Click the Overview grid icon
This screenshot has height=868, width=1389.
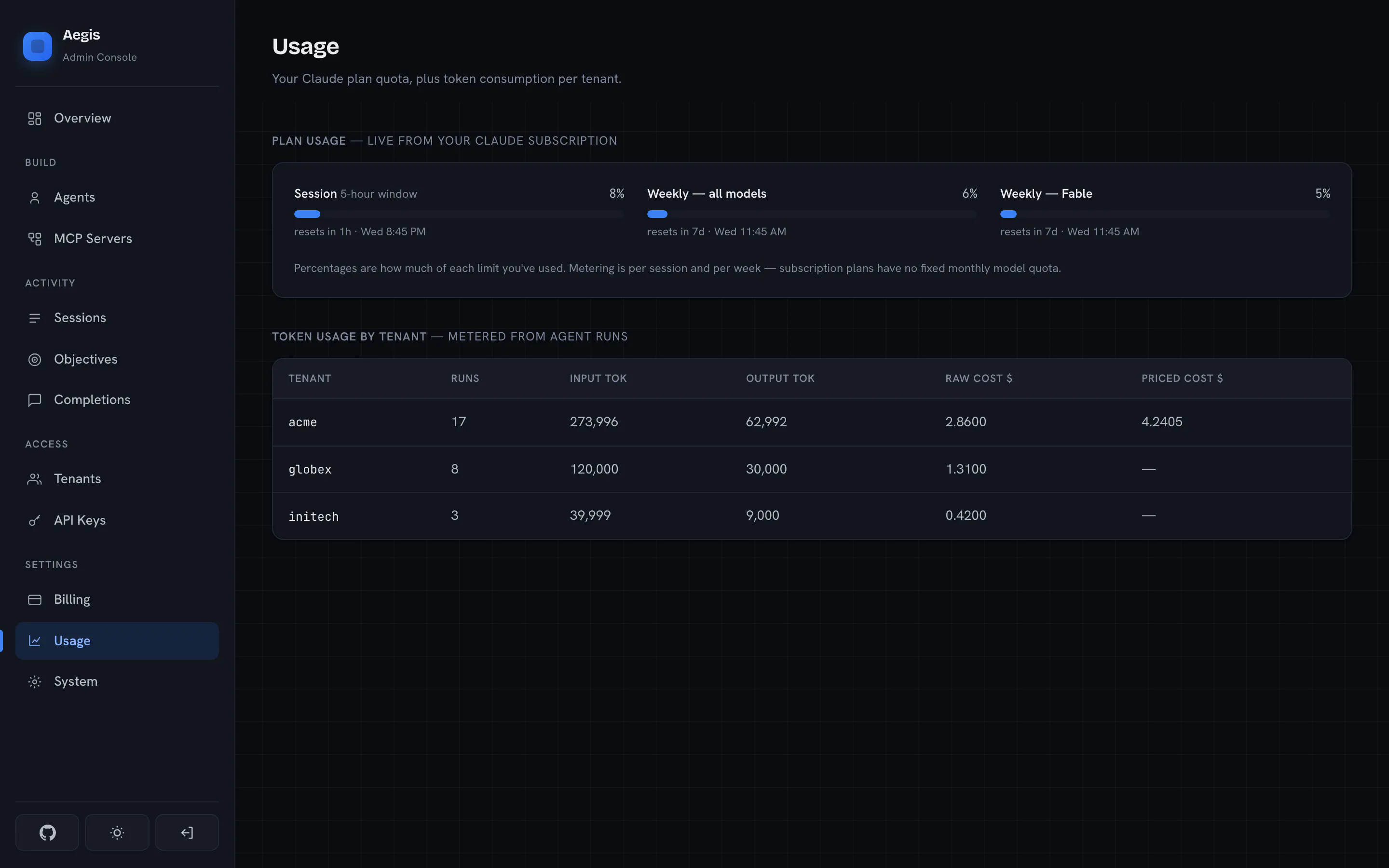tap(34, 118)
